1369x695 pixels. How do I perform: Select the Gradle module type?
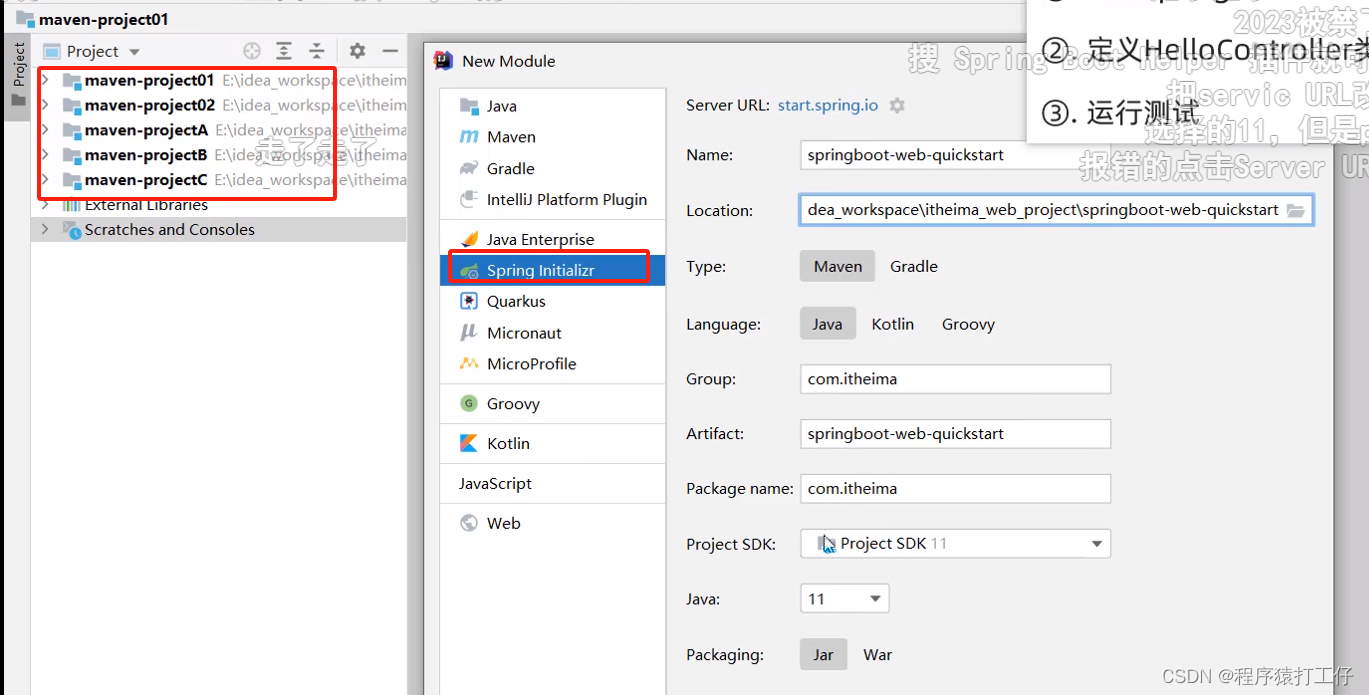pos(553,168)
